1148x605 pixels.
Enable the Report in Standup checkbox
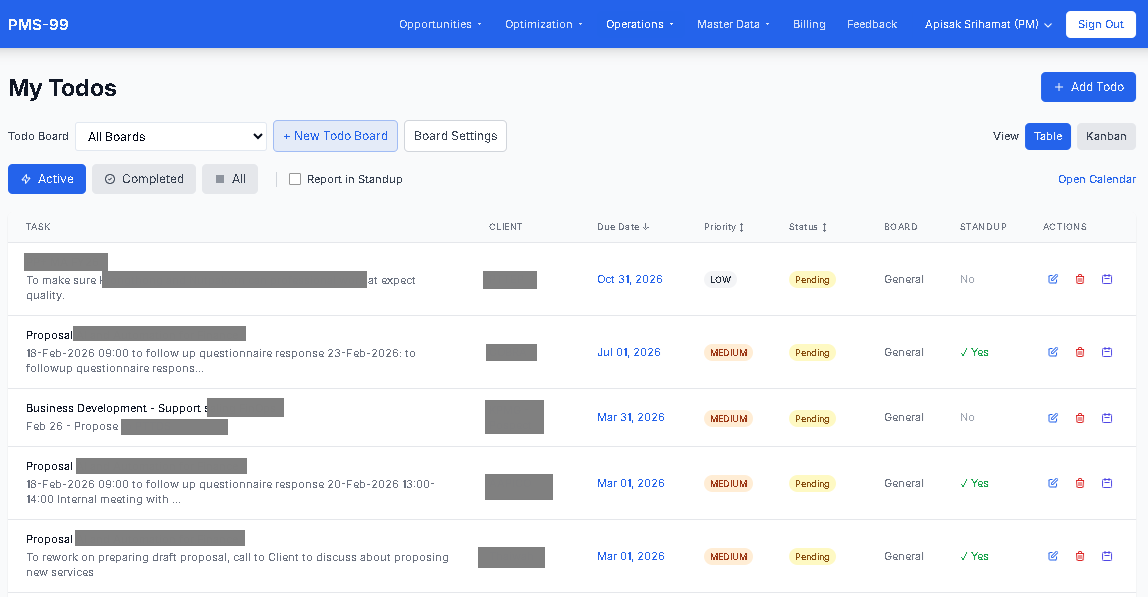click(295, 179)
